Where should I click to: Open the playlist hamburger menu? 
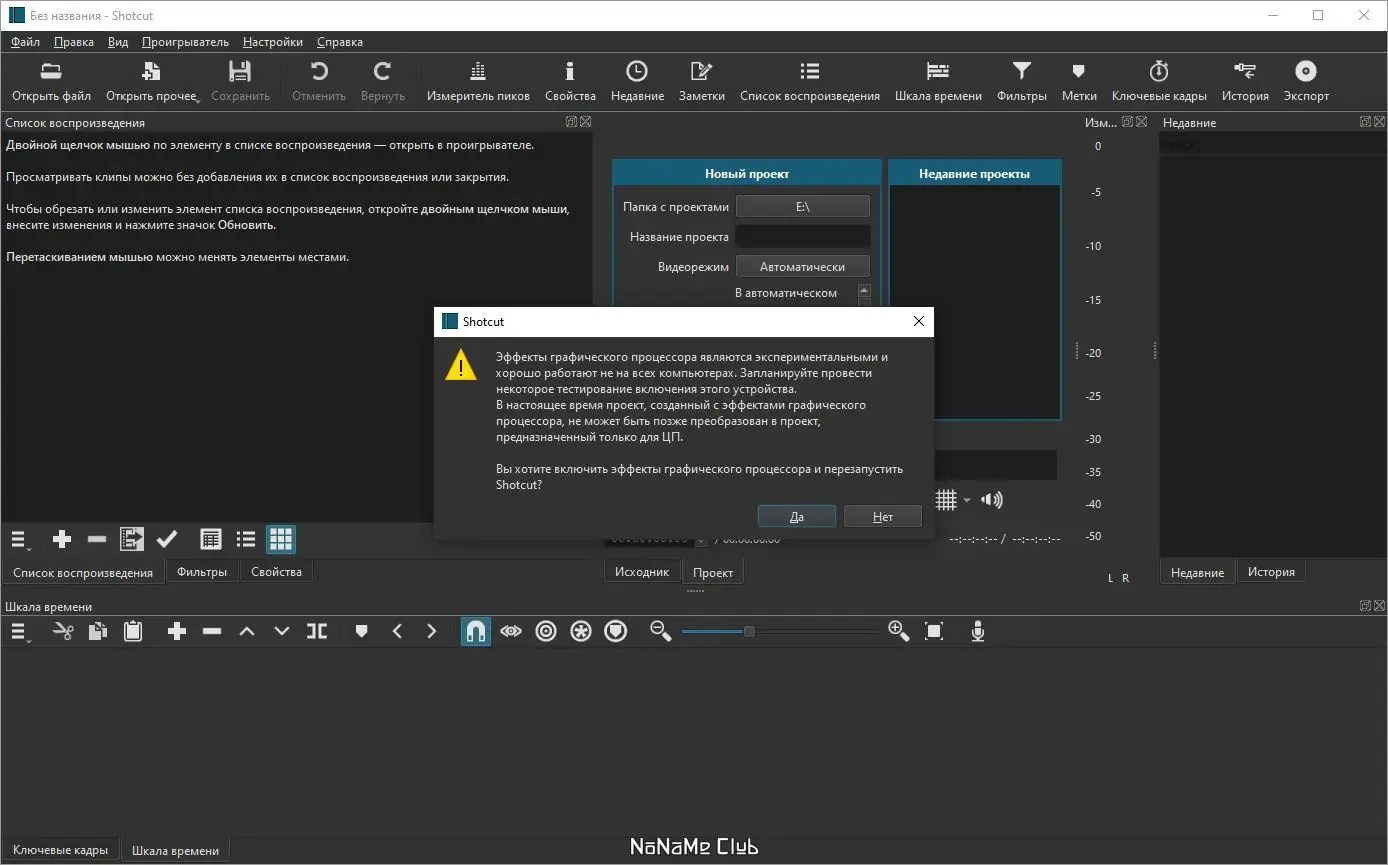tap(20, 540)
